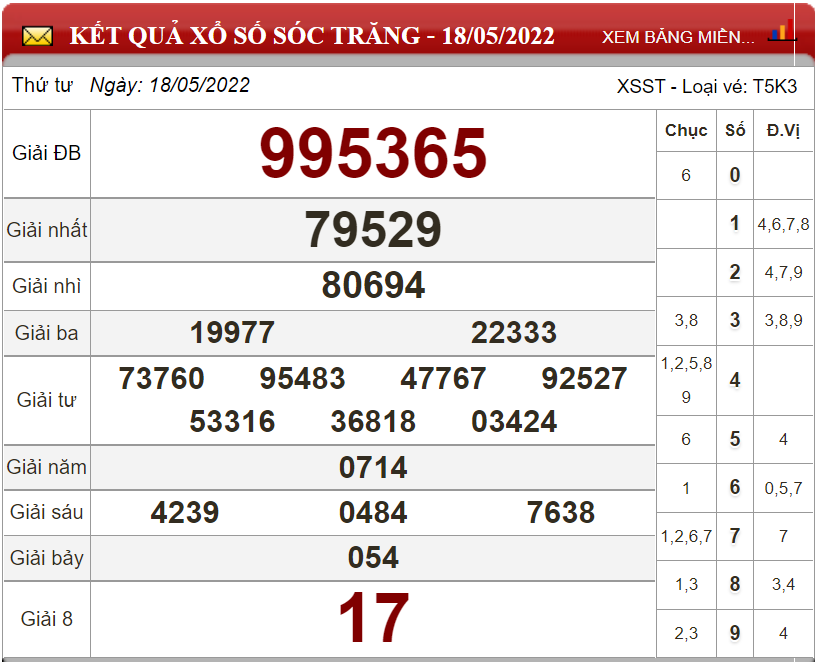This screenshot has width=818, height=662.
Task: Click the Giải sáu row label
Action: click(46, 512)
